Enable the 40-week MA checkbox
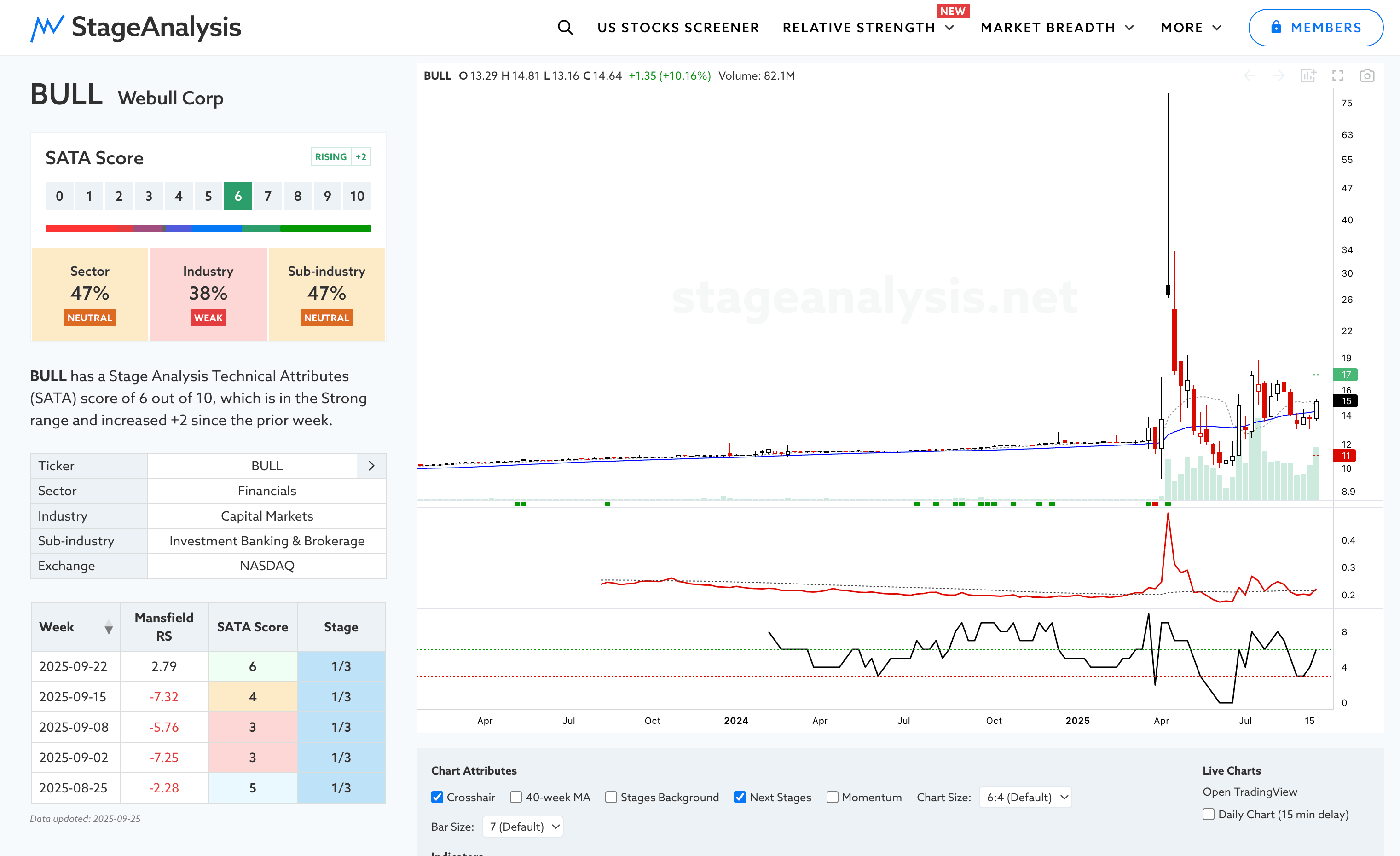The image size is (1400, 856). tap(515, 797)
